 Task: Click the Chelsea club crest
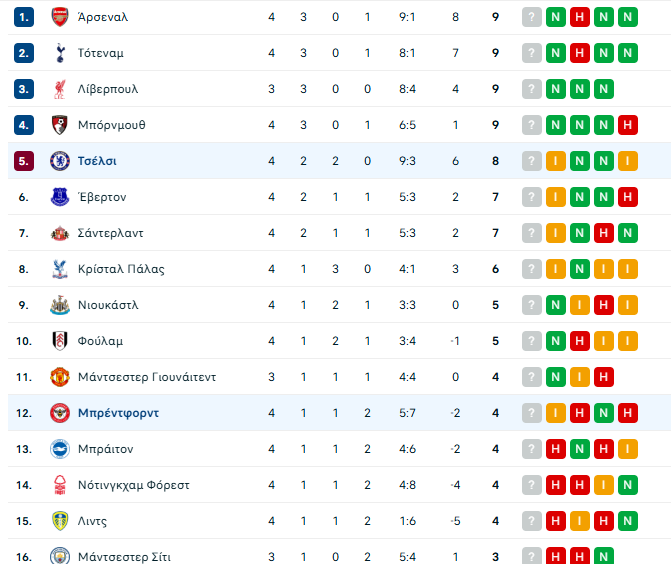(60, 161)
